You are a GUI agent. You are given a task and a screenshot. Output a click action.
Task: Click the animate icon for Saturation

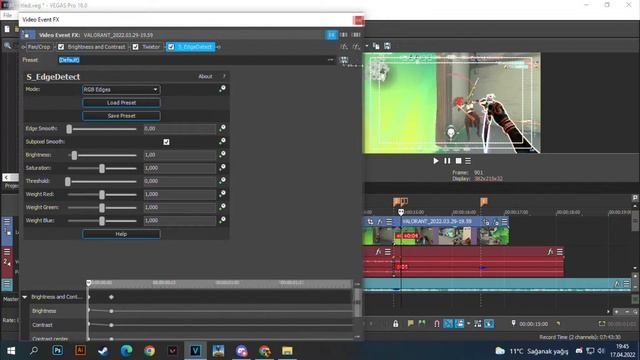[222, 167]
